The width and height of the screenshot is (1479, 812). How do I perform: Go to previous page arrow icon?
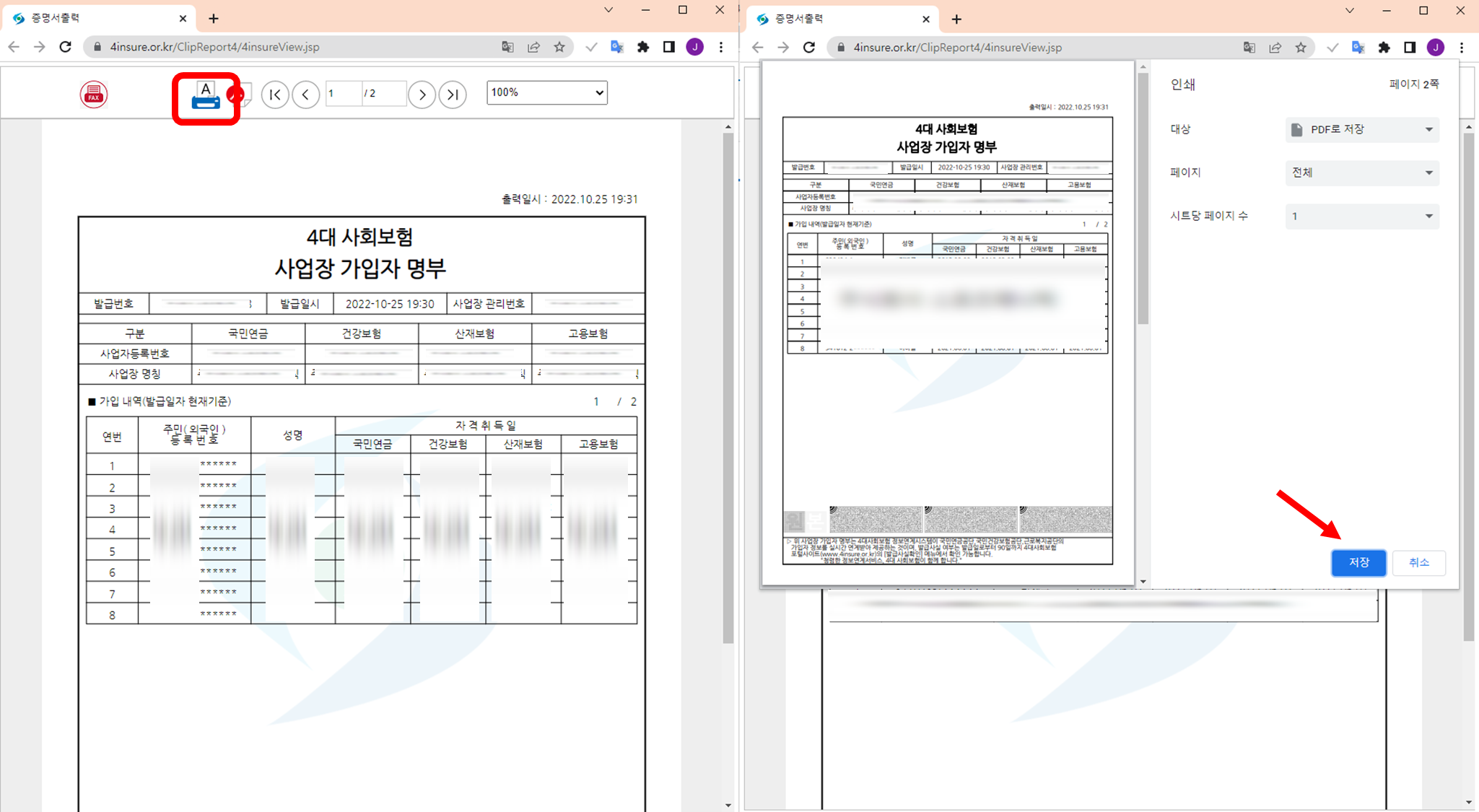coord(306,94)
